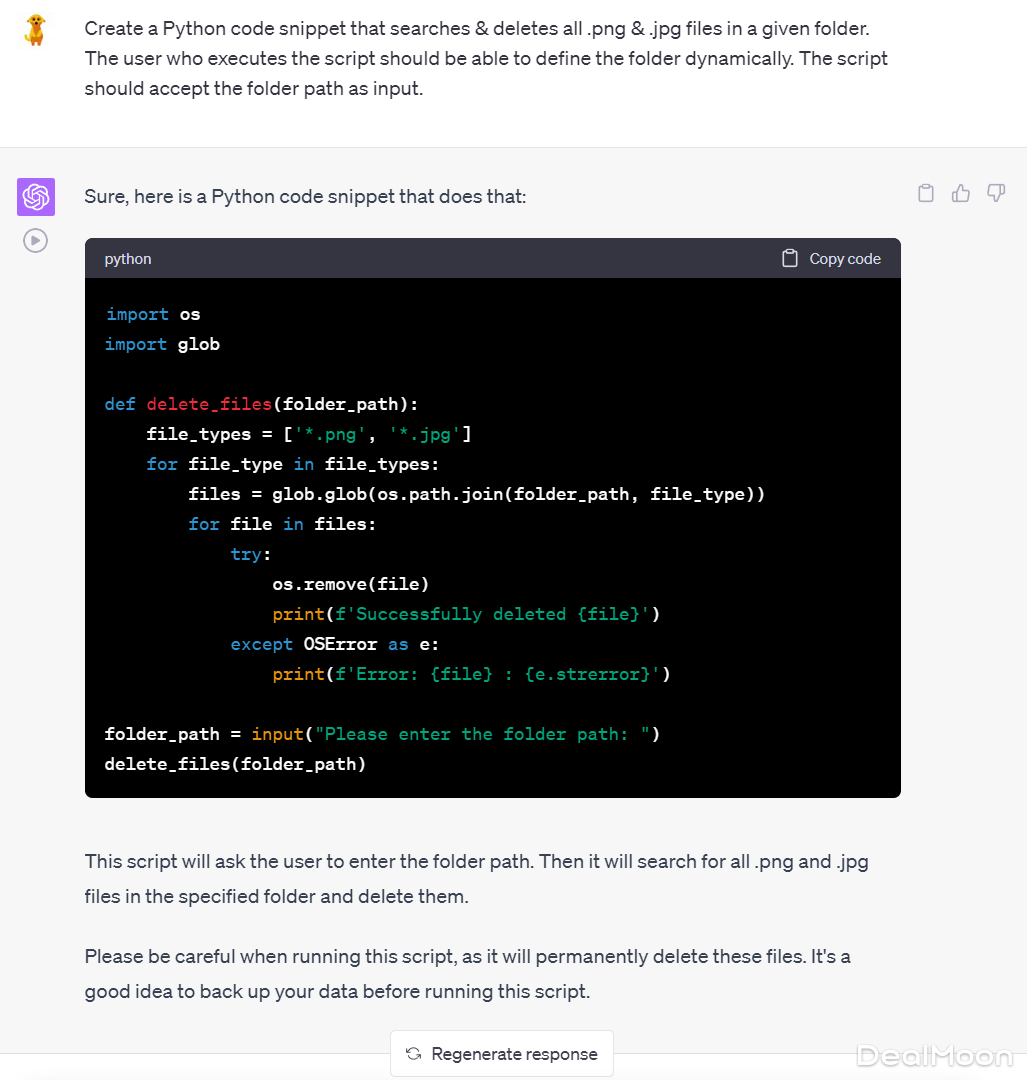Click the os.remove(file) code line
This screenshot has height=1080, width=1027.
point(350,584)
